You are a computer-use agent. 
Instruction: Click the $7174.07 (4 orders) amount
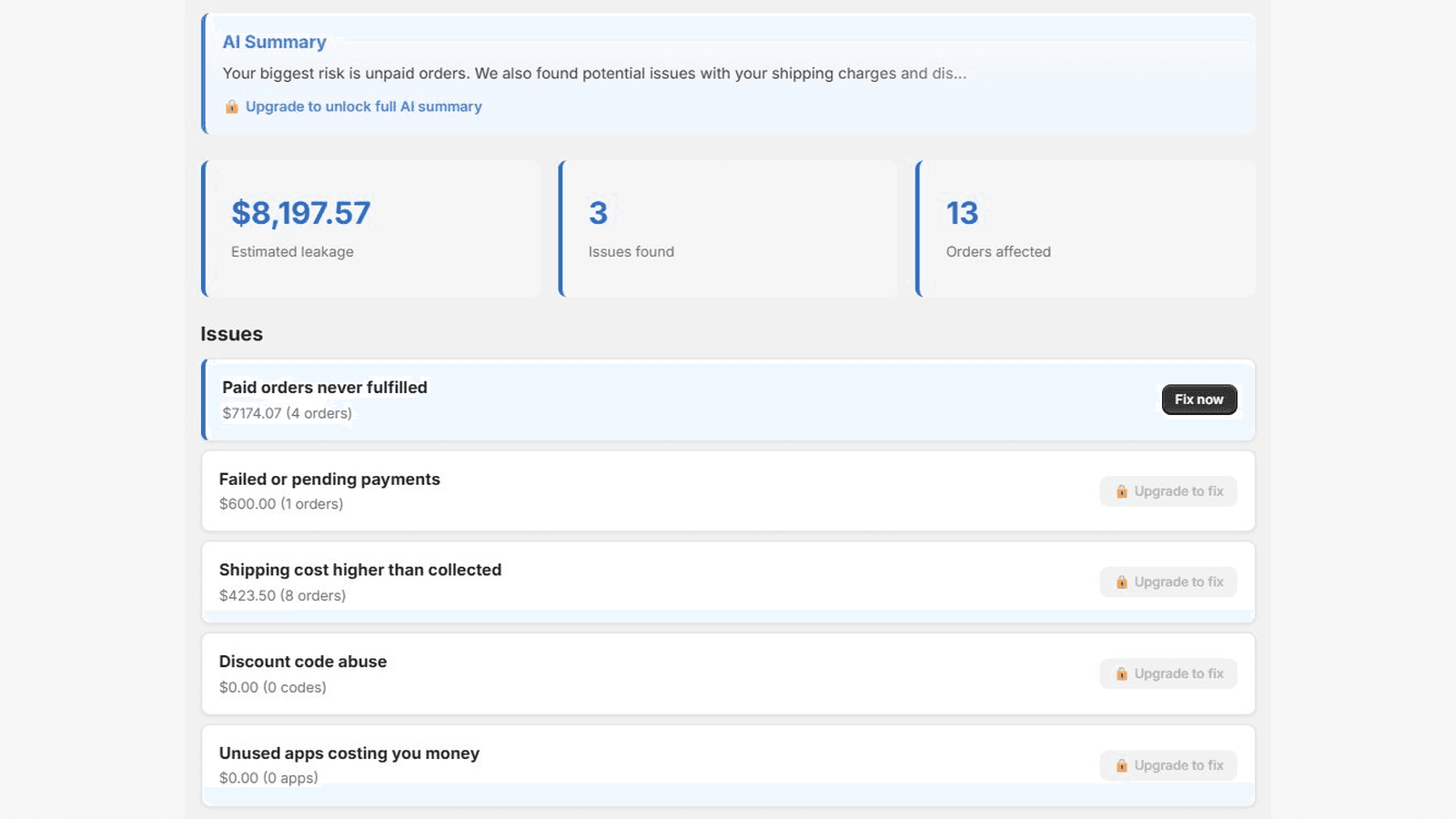click(287, 413)
